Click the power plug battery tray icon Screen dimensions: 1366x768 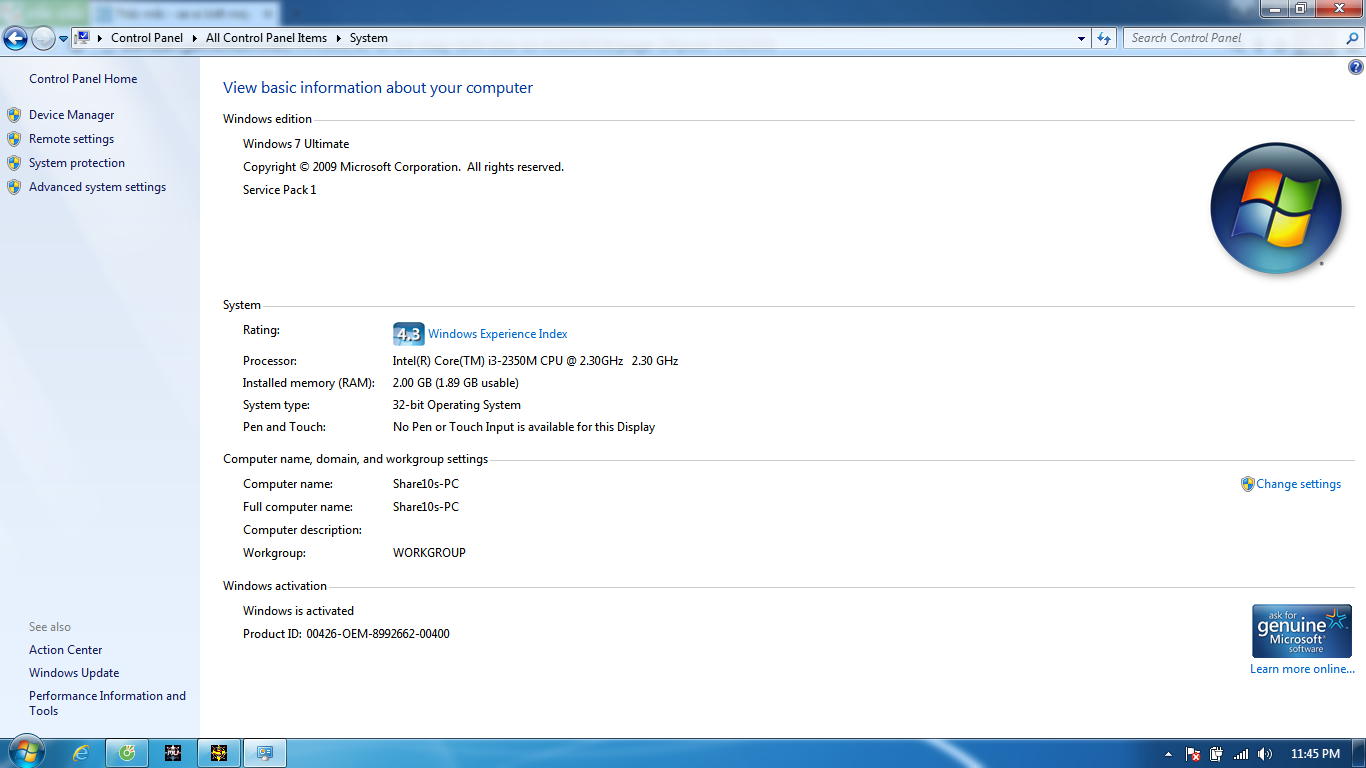(1216, 754)
